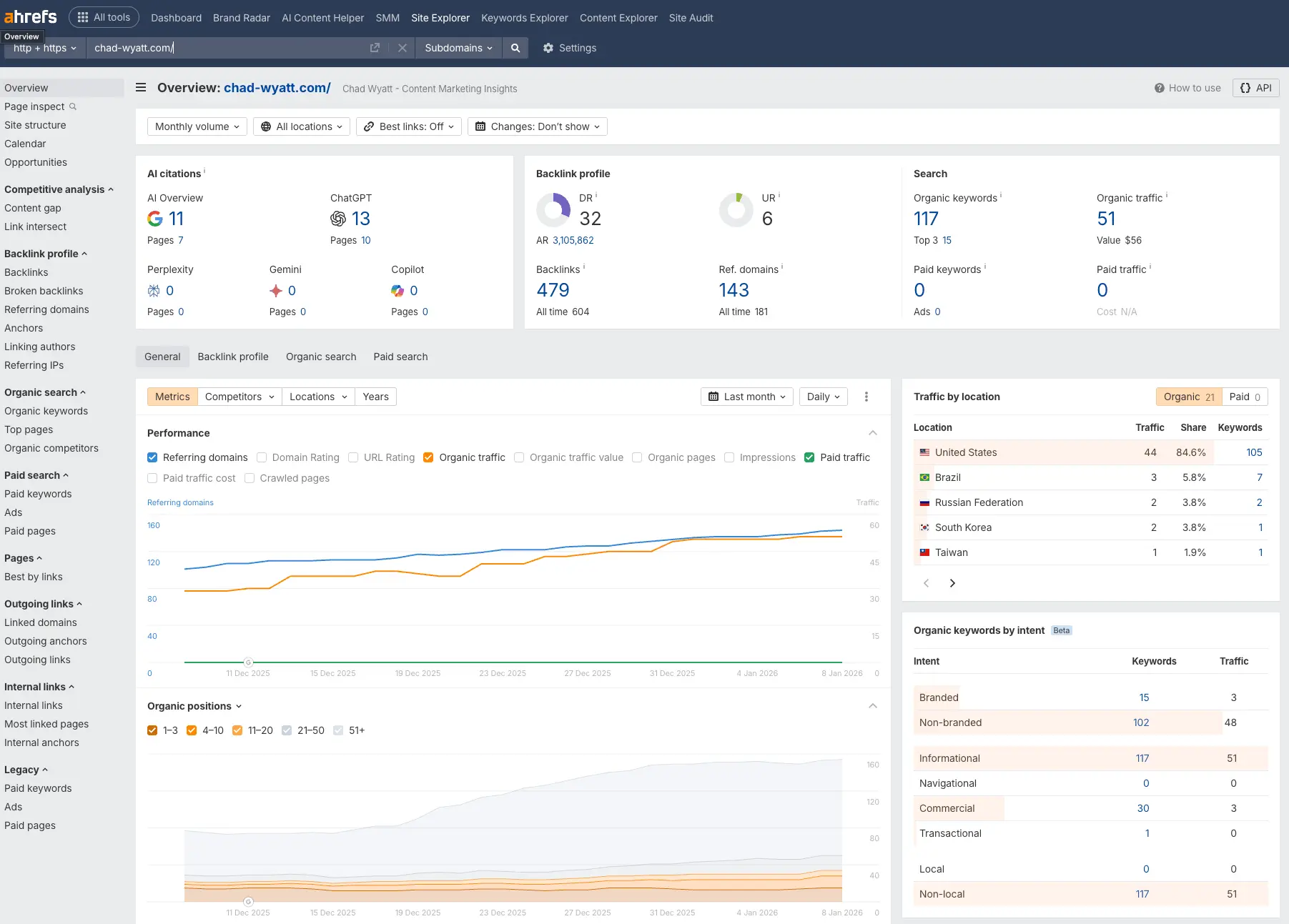The image size is (1289, 924).
Task: Click the API button
Action: pos(1255,88)
